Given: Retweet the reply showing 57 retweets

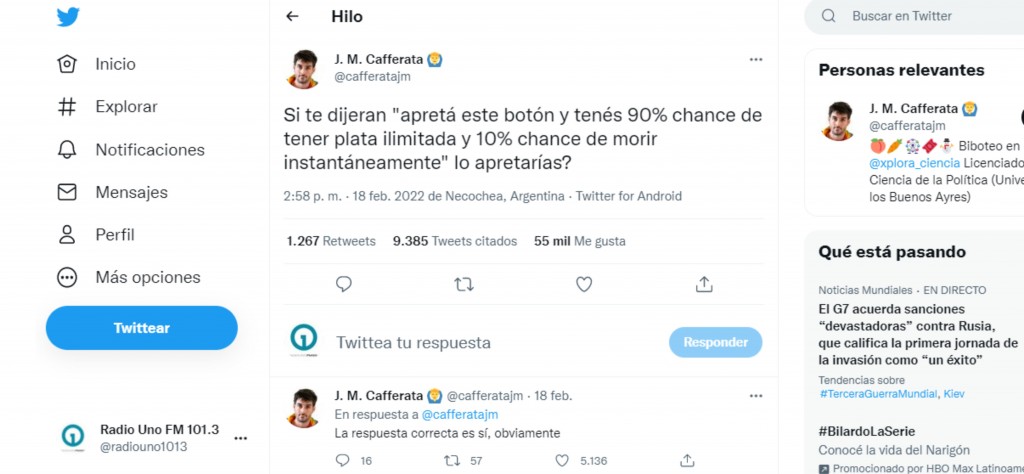Looking at the screenshot, I should (x=452, y=460).
